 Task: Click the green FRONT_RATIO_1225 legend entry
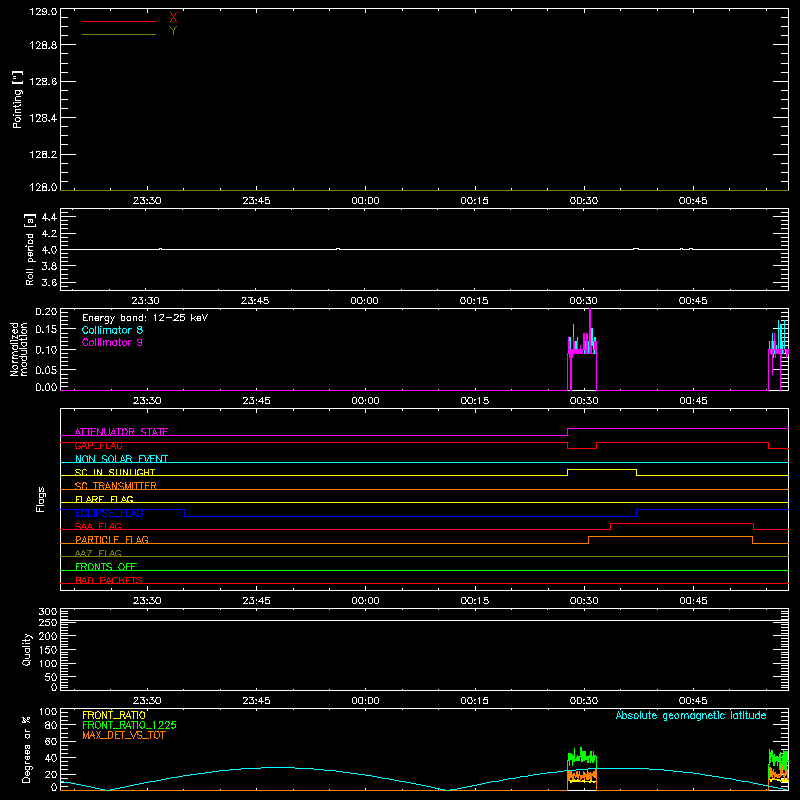click(x=129, y=725)
